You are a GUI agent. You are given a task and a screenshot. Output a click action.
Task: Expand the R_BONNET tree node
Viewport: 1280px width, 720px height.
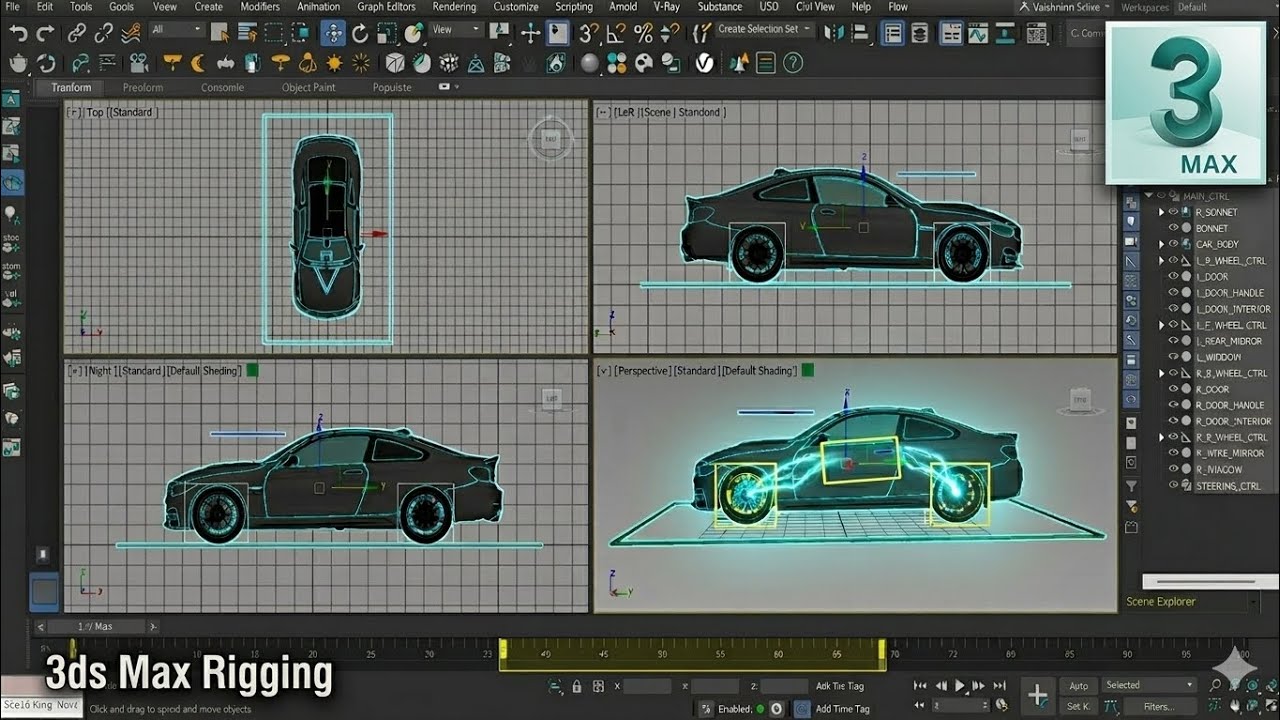[1162, 212]
